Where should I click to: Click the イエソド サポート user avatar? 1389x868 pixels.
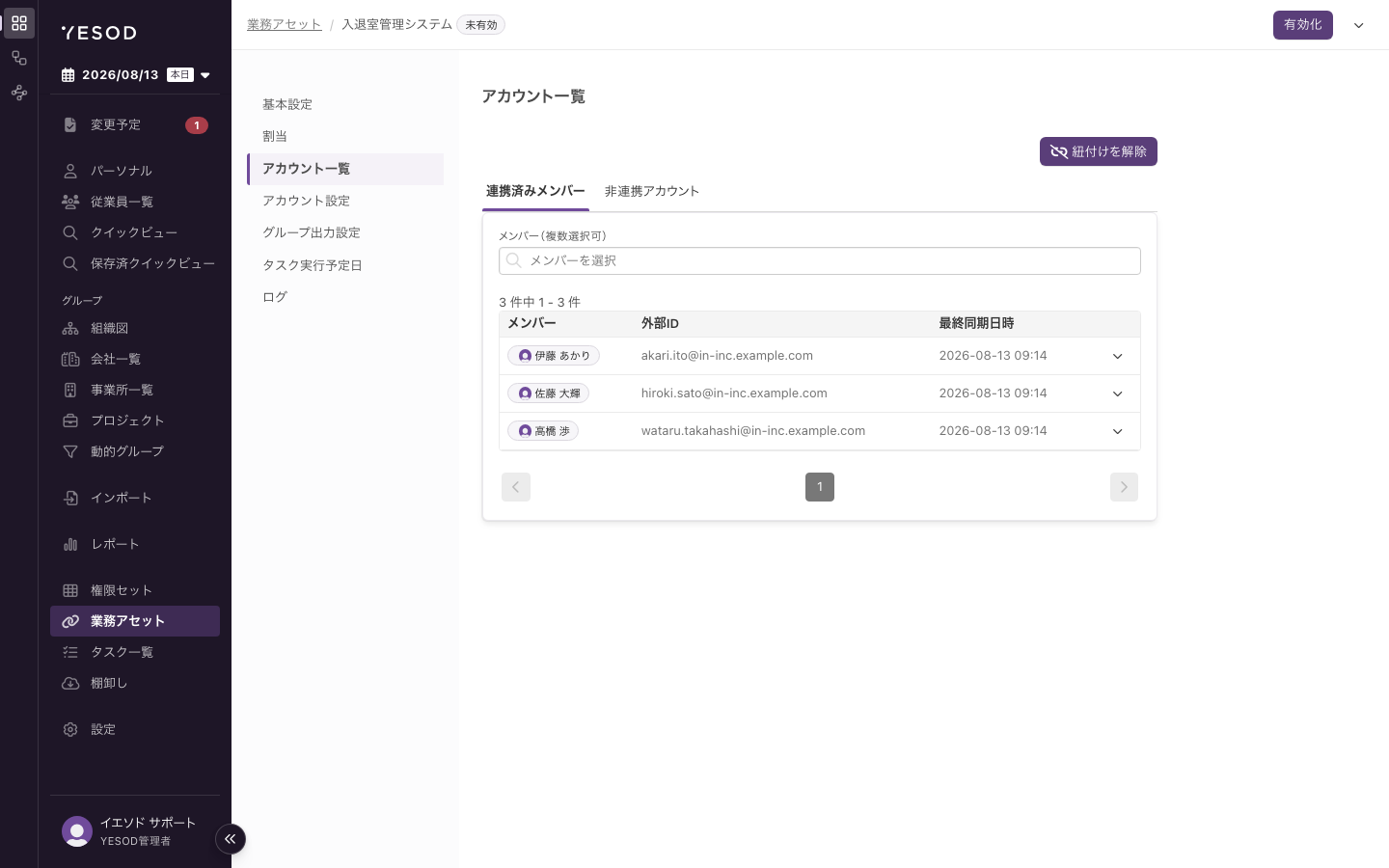click(x=77, y=831)
